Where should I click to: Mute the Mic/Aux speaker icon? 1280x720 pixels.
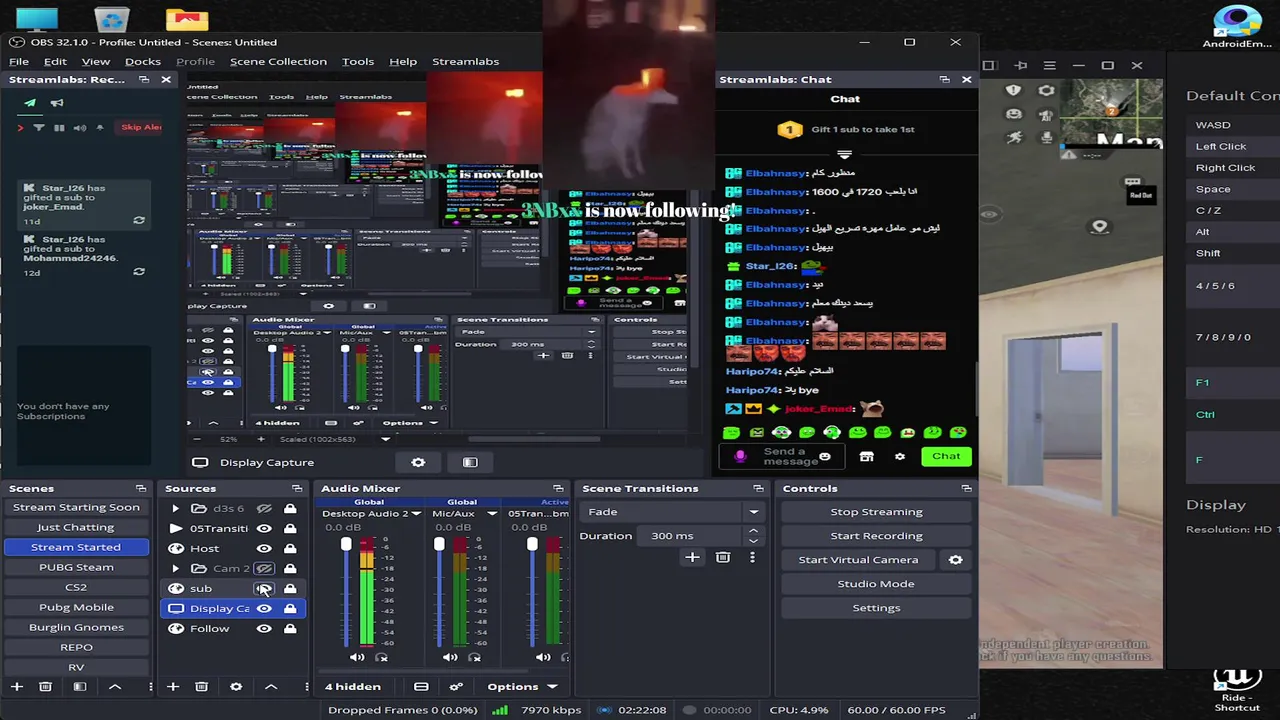point(450,657)
